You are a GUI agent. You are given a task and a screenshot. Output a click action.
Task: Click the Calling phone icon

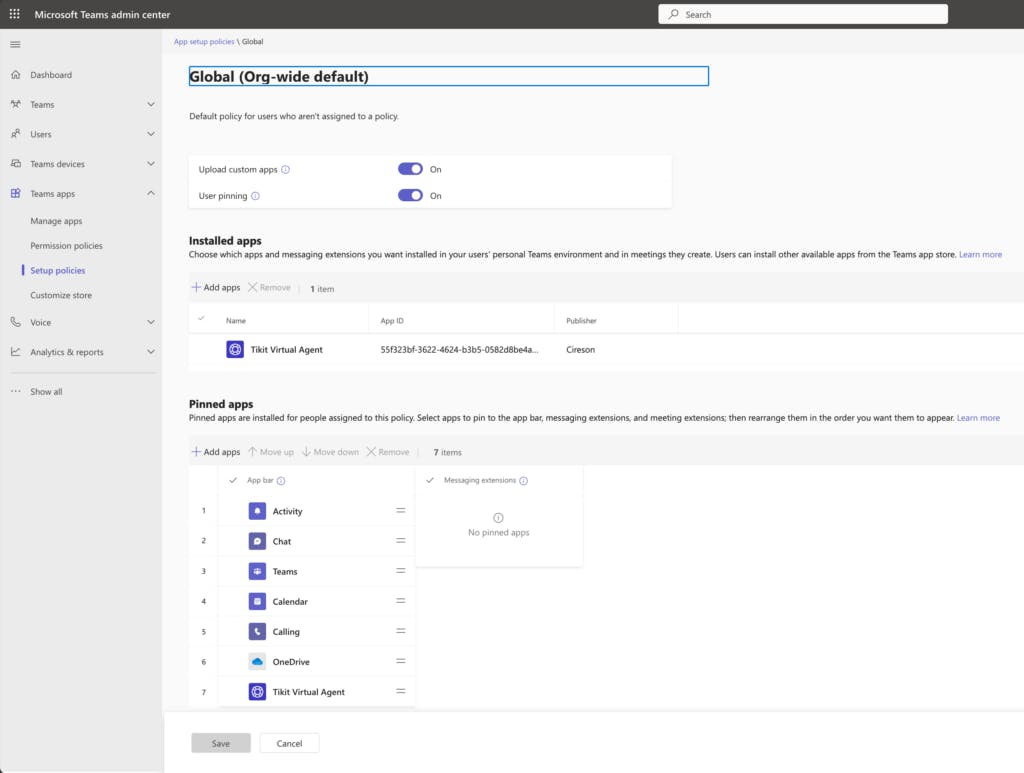point(257,632)
